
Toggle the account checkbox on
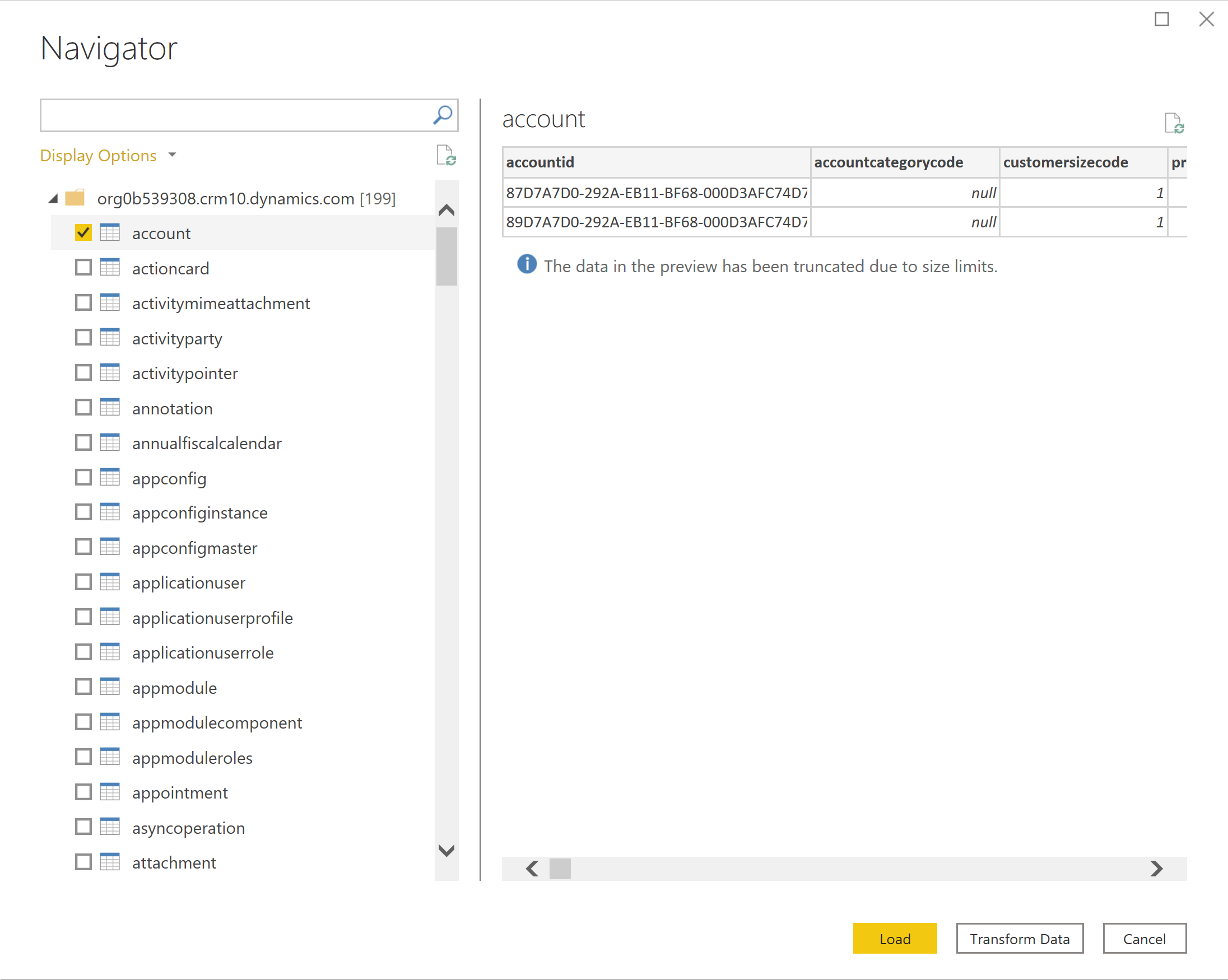[x=83, y=232]
